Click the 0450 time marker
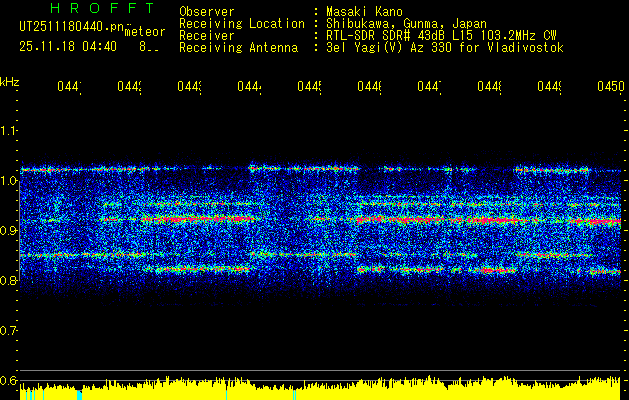 pyautogui.click(x=611, y=86)
